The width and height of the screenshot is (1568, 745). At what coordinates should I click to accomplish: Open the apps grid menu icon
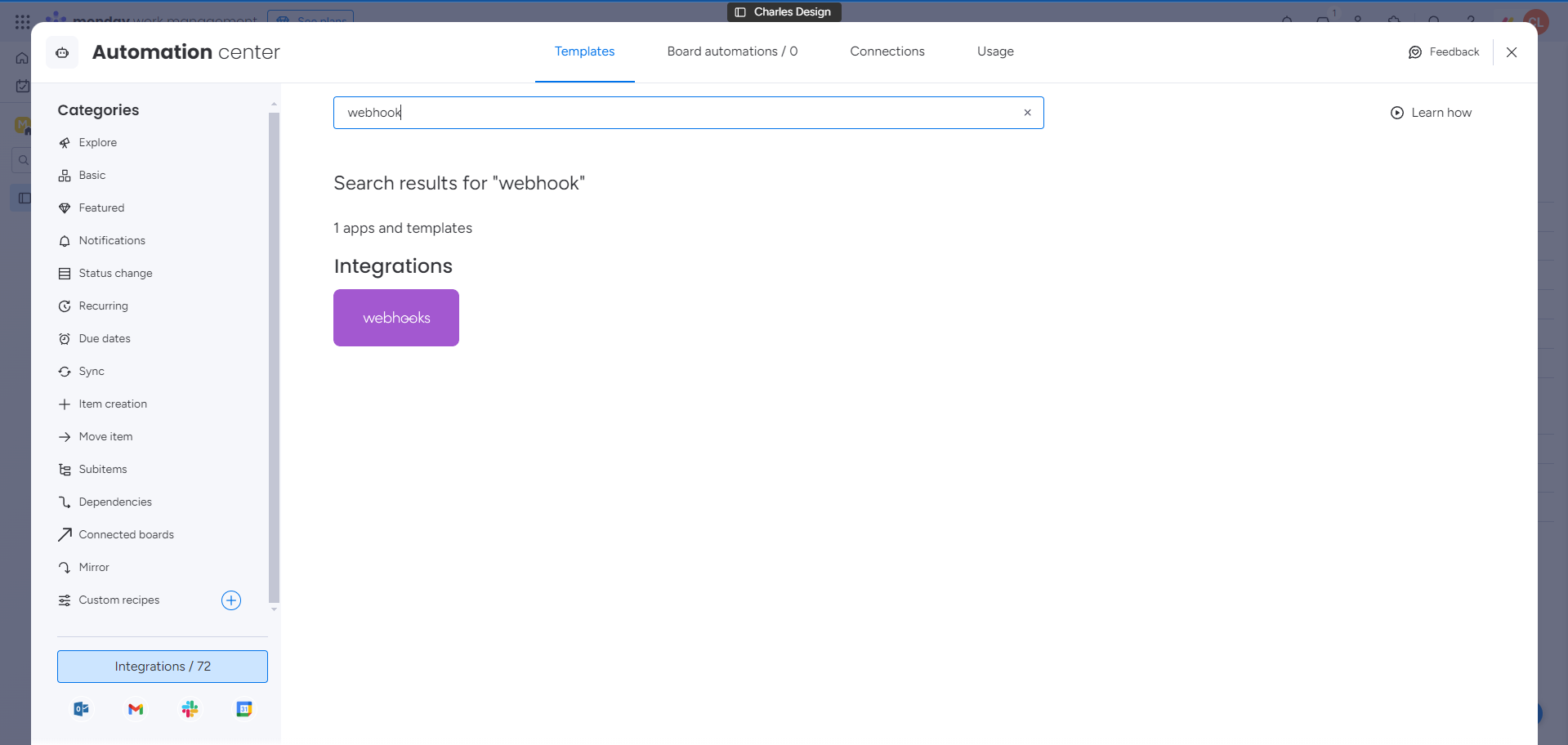[23, 21]
